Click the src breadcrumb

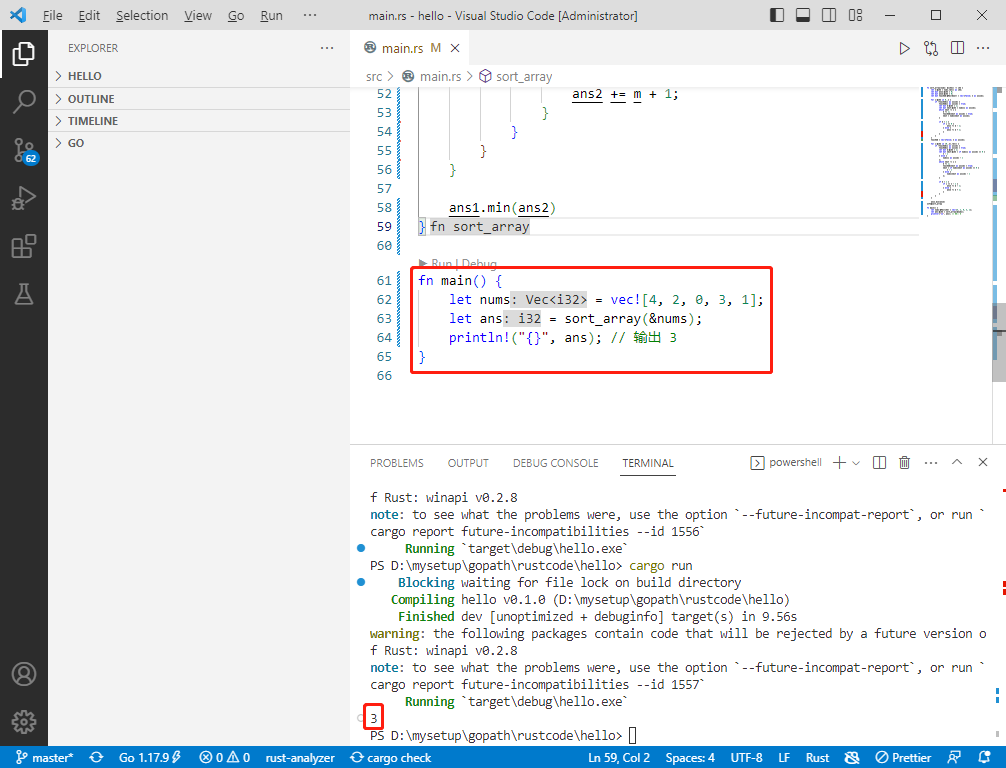click(x=373, y=76)
